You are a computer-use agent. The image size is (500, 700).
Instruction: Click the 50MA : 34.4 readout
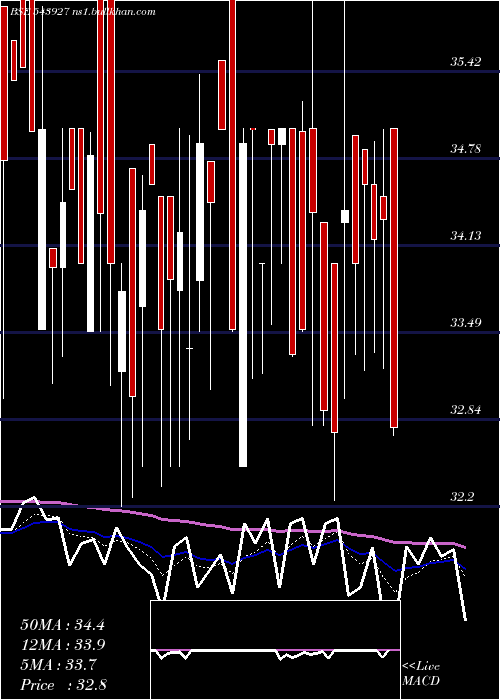62,625
